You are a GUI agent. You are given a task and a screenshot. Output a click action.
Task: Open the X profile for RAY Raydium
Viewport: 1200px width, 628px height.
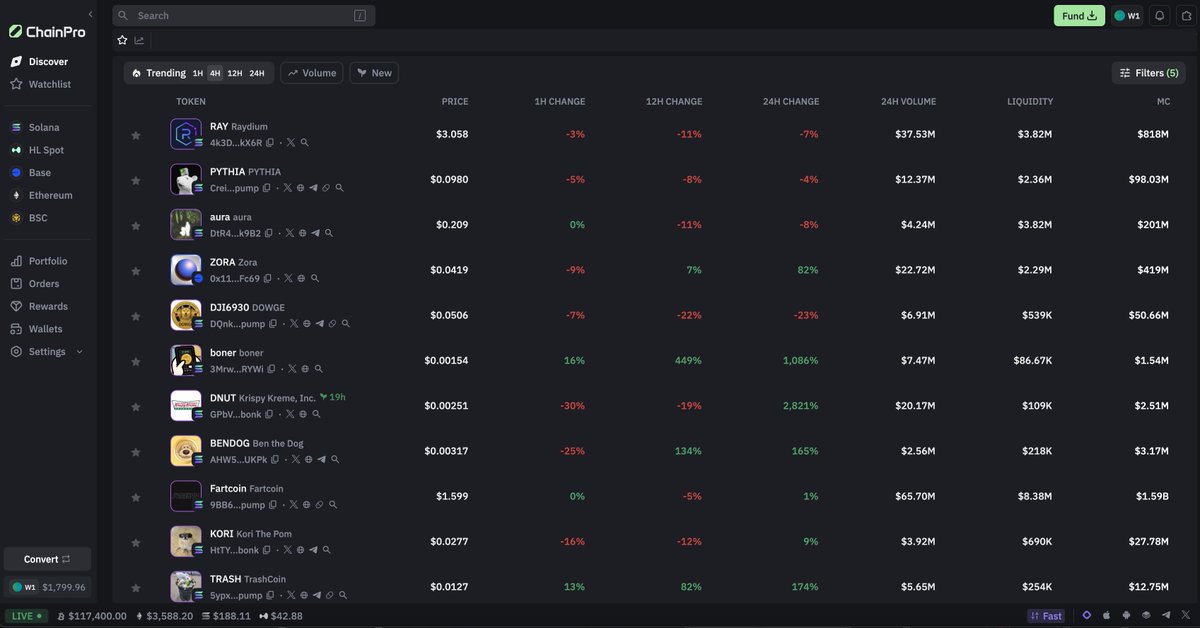click(x=291, y=143)
